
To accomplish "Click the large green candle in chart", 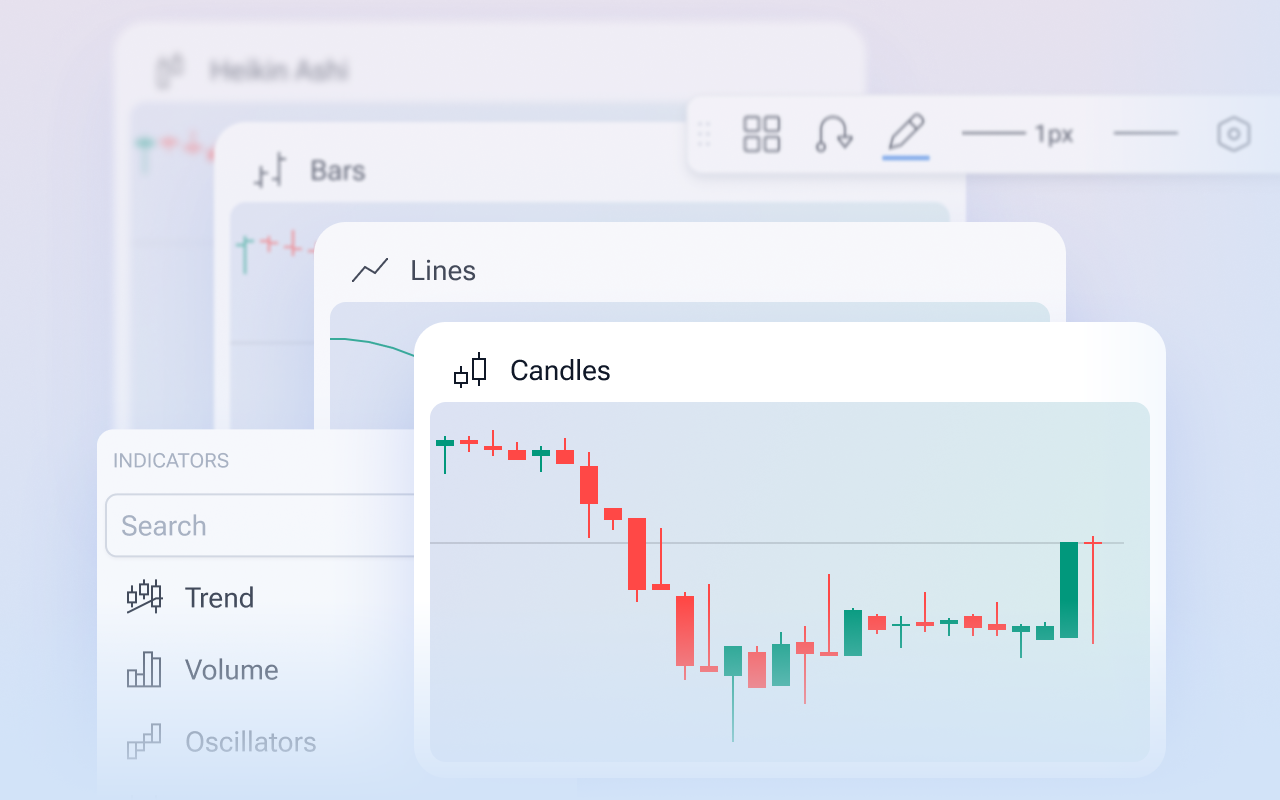I will (x=1069, y=590).
